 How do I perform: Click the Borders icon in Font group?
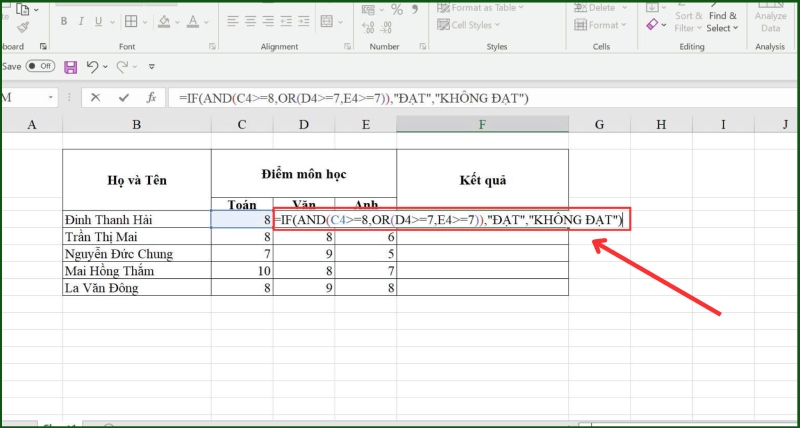(131, 21)
